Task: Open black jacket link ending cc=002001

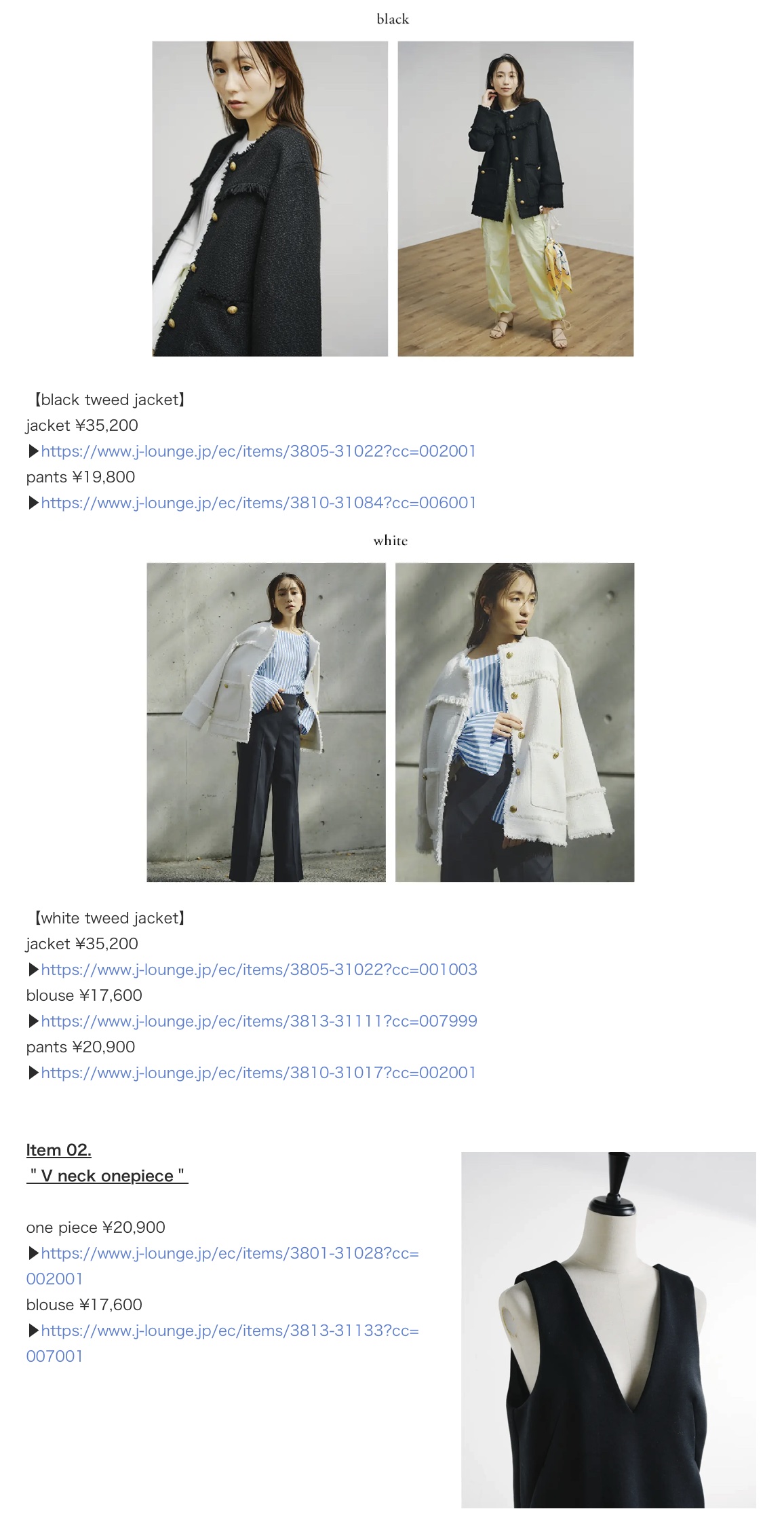Action: tap(258, 451)
